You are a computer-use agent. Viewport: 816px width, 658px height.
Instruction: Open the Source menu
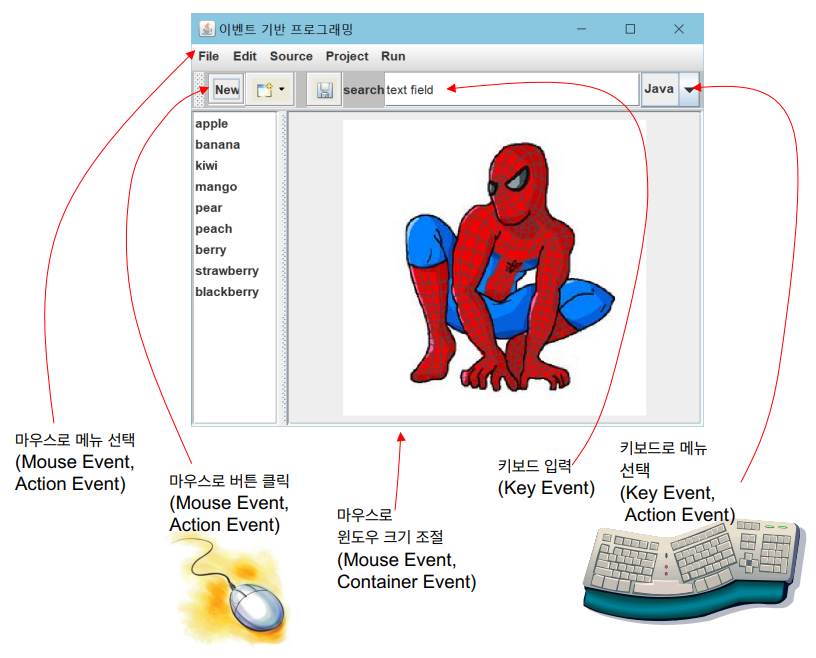(x=291, y=56)
